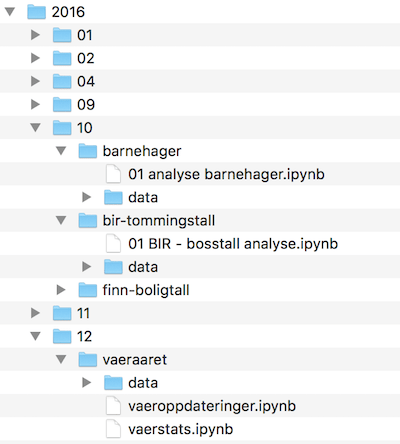Screen dimensions: 400x444
Task: Click file icon of 01 BIR bosstall analyse.ipynb
Action: point(113,244)
